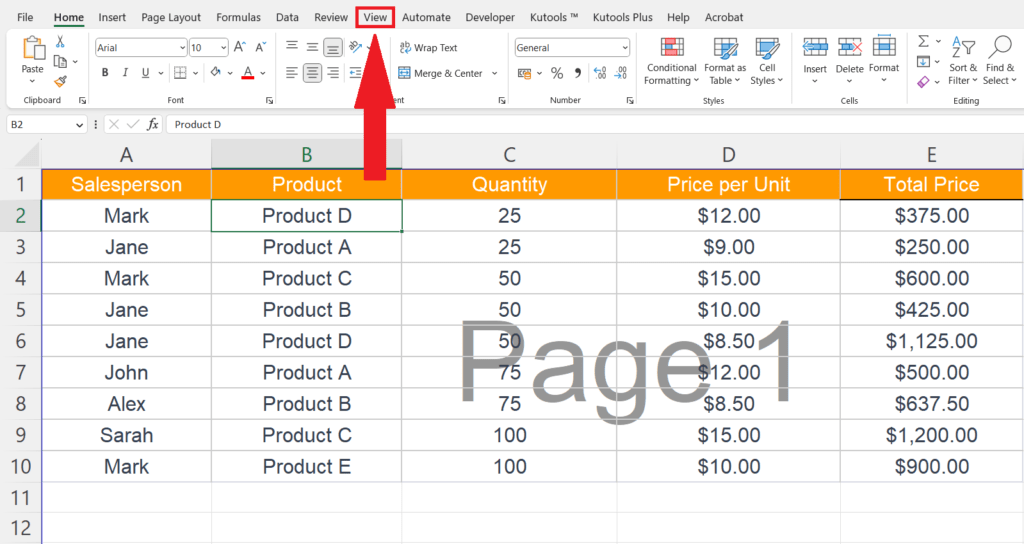Click the AutoSum sigma icon
This screenshot has height=544, width=1024.
click(x=923, y=41)
